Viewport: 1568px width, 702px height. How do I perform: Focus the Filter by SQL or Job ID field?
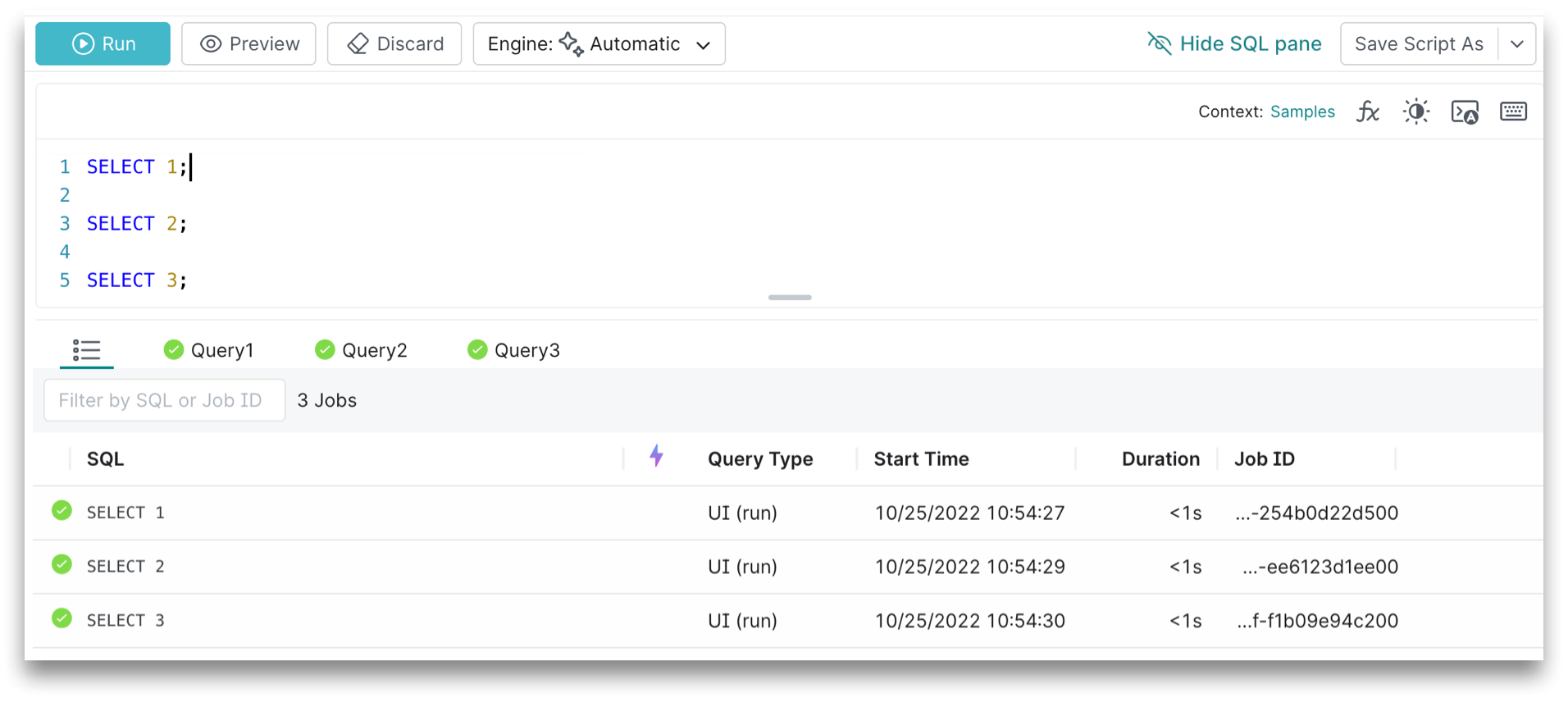(164, 400)
